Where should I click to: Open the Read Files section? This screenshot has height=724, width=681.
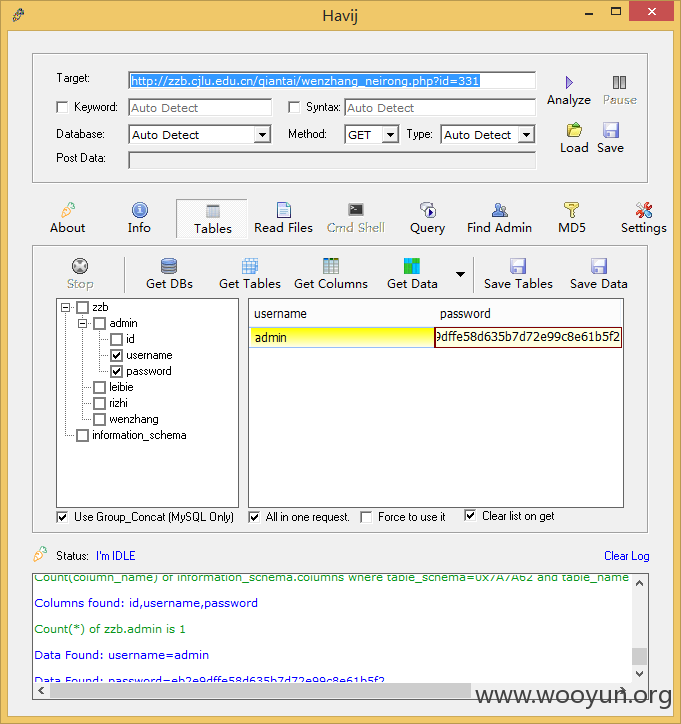[283, 218]
